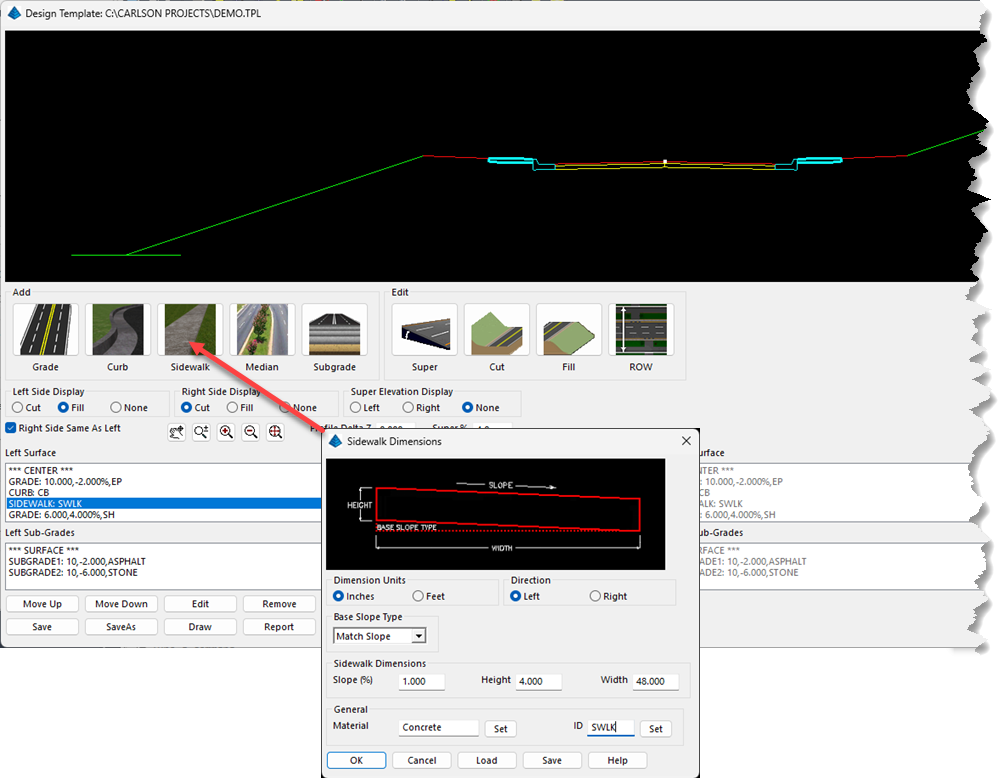Click the Grade road icon
Image resolution: width=998 pixels, height=778 pixels.
[45, 331]
